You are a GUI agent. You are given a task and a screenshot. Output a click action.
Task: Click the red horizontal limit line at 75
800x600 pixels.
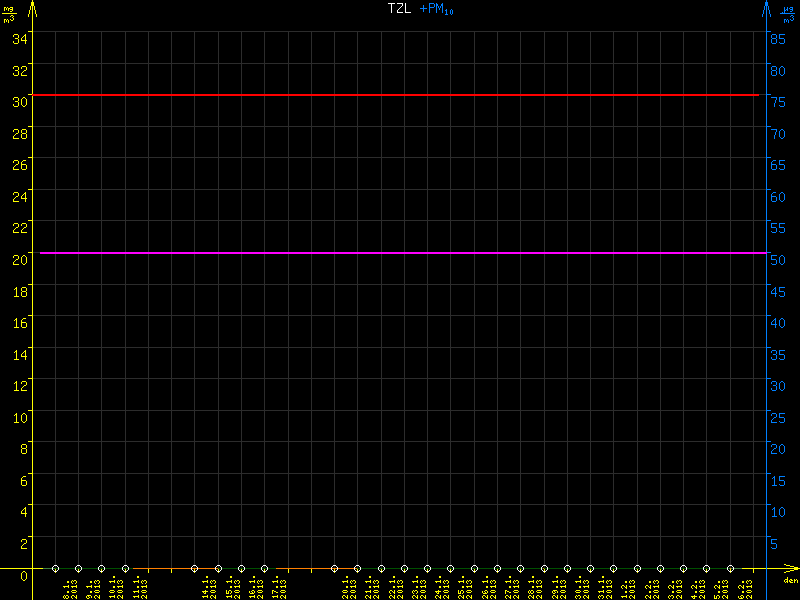tap(400, 95)
